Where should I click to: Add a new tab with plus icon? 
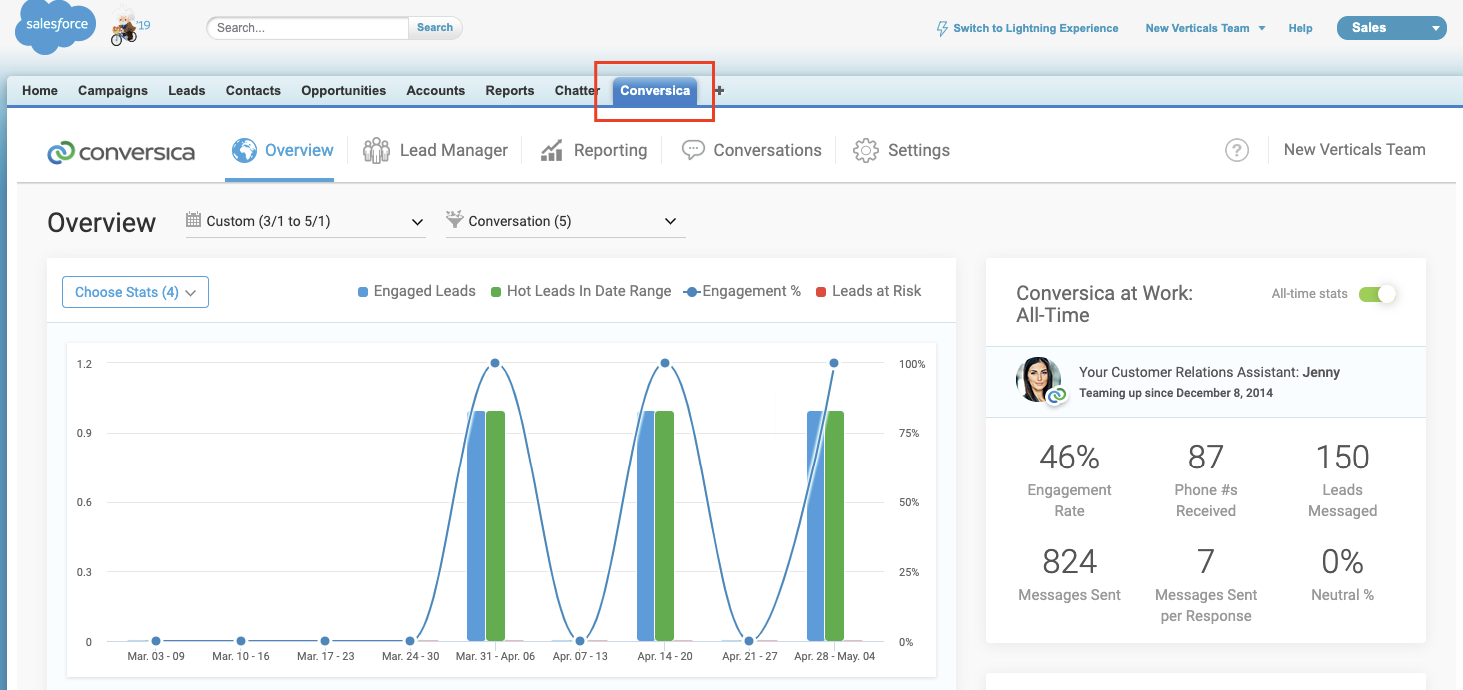coord(719,90)
